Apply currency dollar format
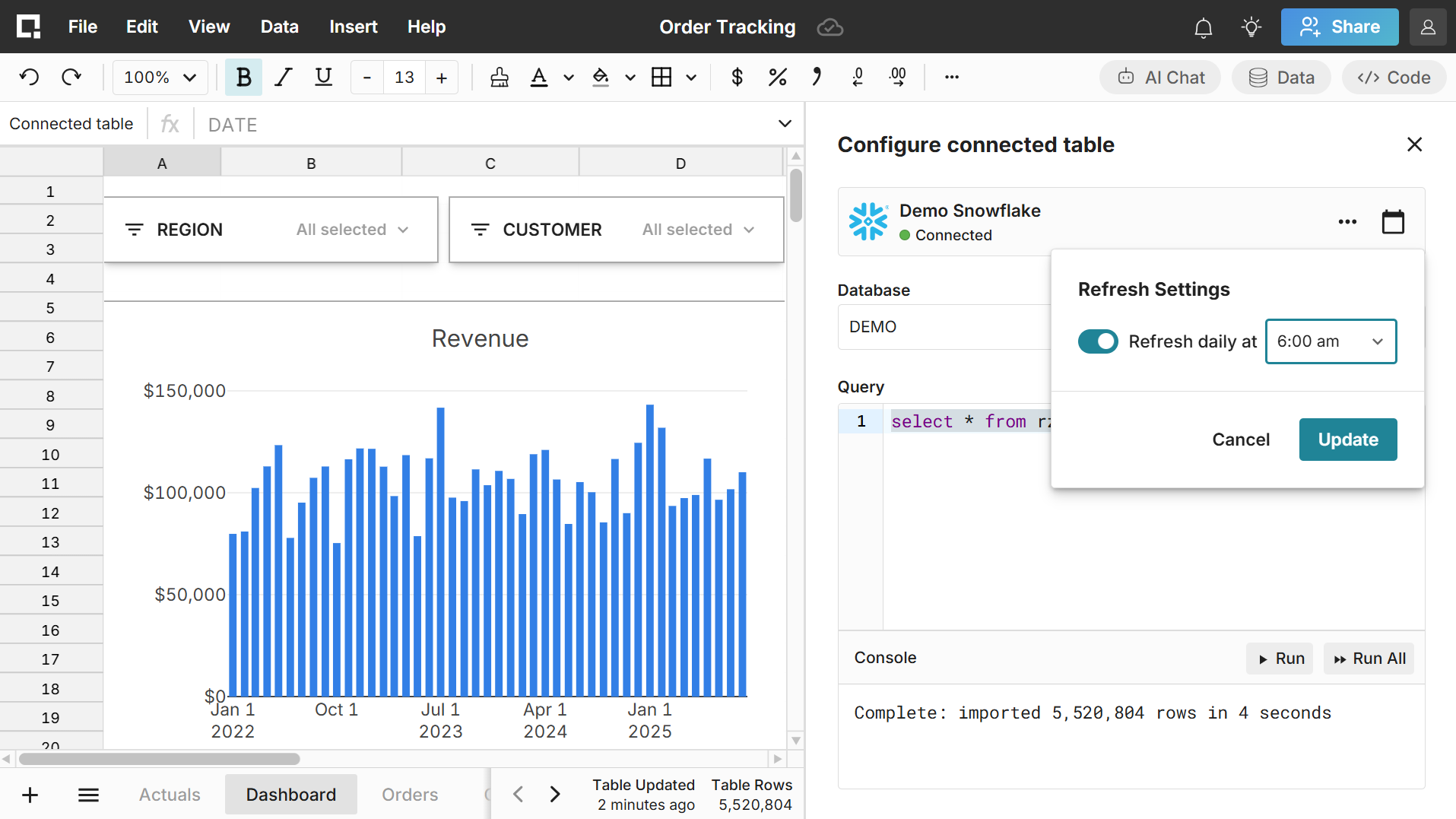Image resolution: width=1456 pixels, height=819 pixels. [736, 77]
